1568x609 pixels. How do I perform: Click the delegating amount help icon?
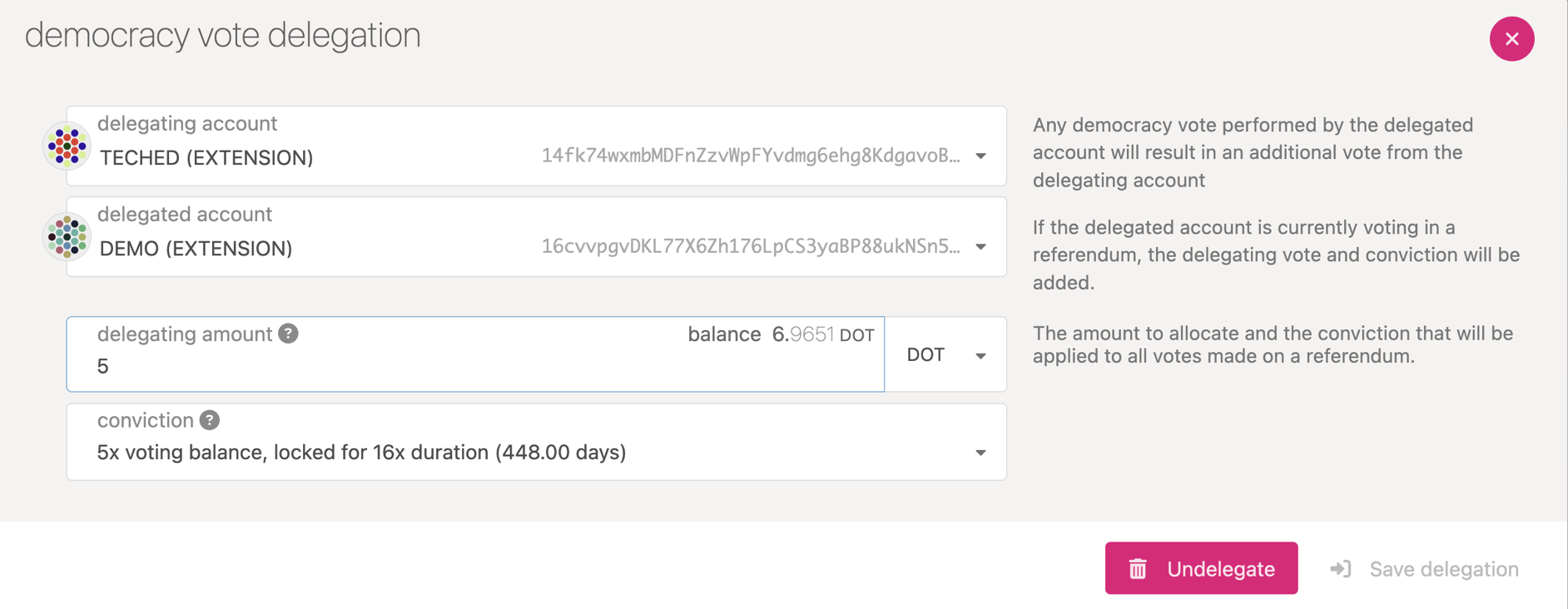[288, 334]
